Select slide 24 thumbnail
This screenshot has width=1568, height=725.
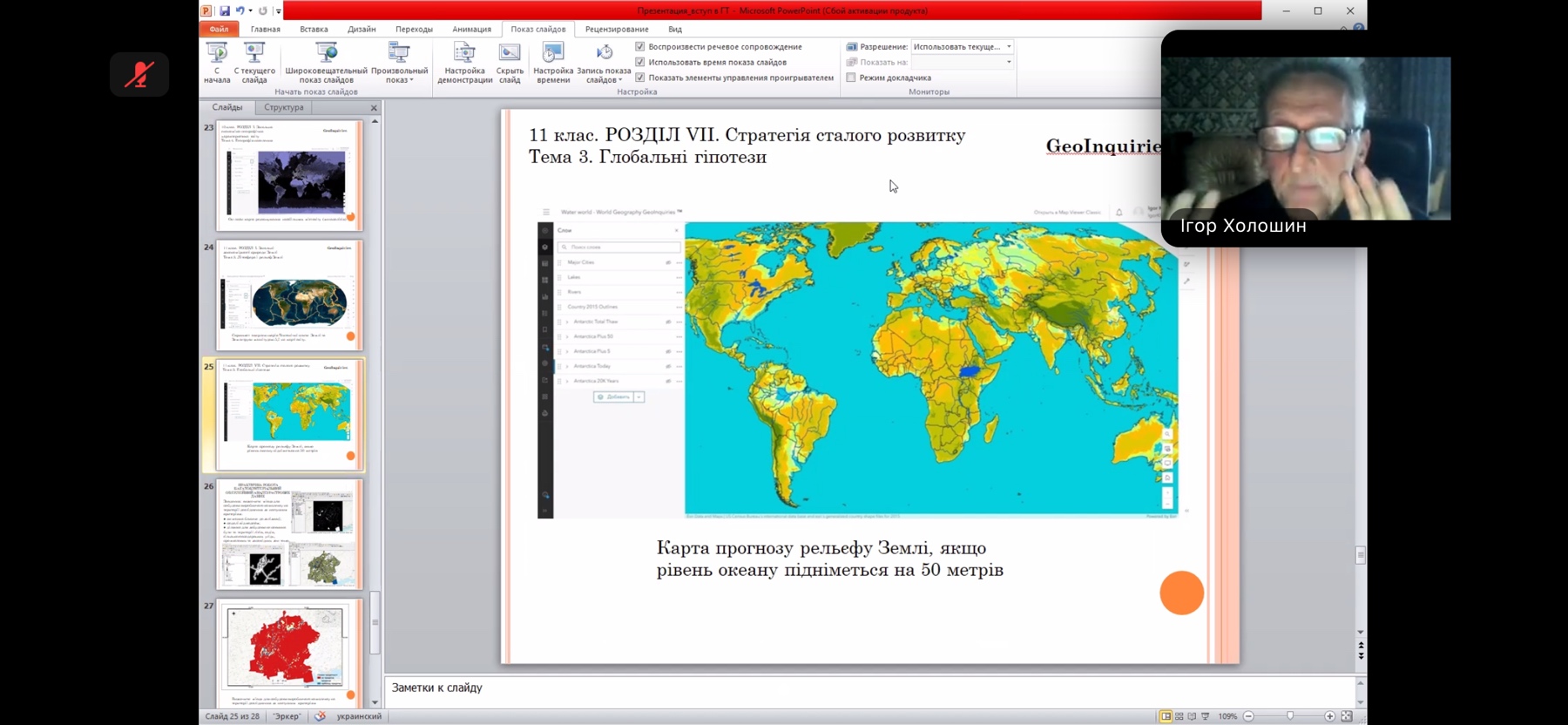(x=290, y=296)
